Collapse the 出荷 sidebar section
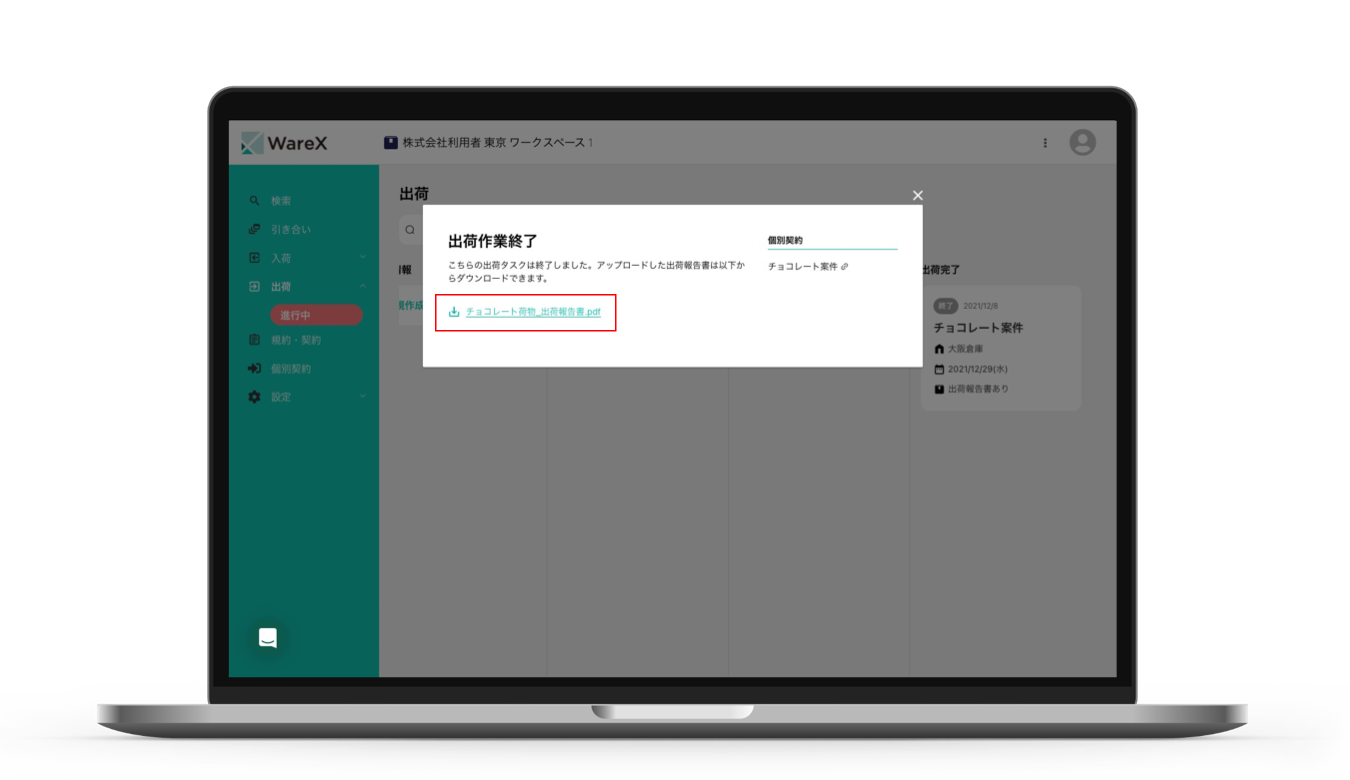Viewport: 1350px width, 780px height. click(x=362, y=287)
